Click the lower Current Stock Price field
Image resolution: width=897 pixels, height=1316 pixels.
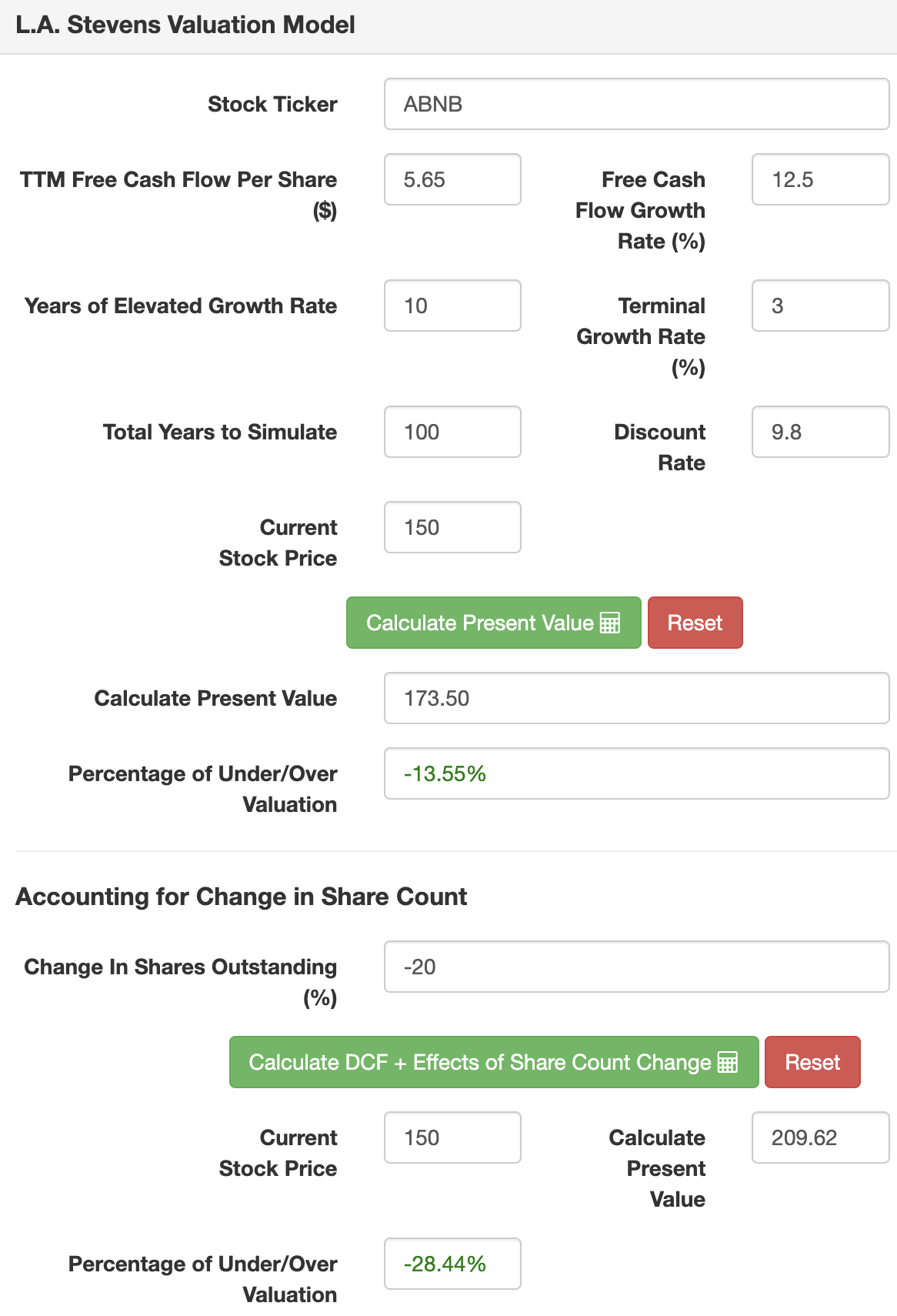point(452,1137)
